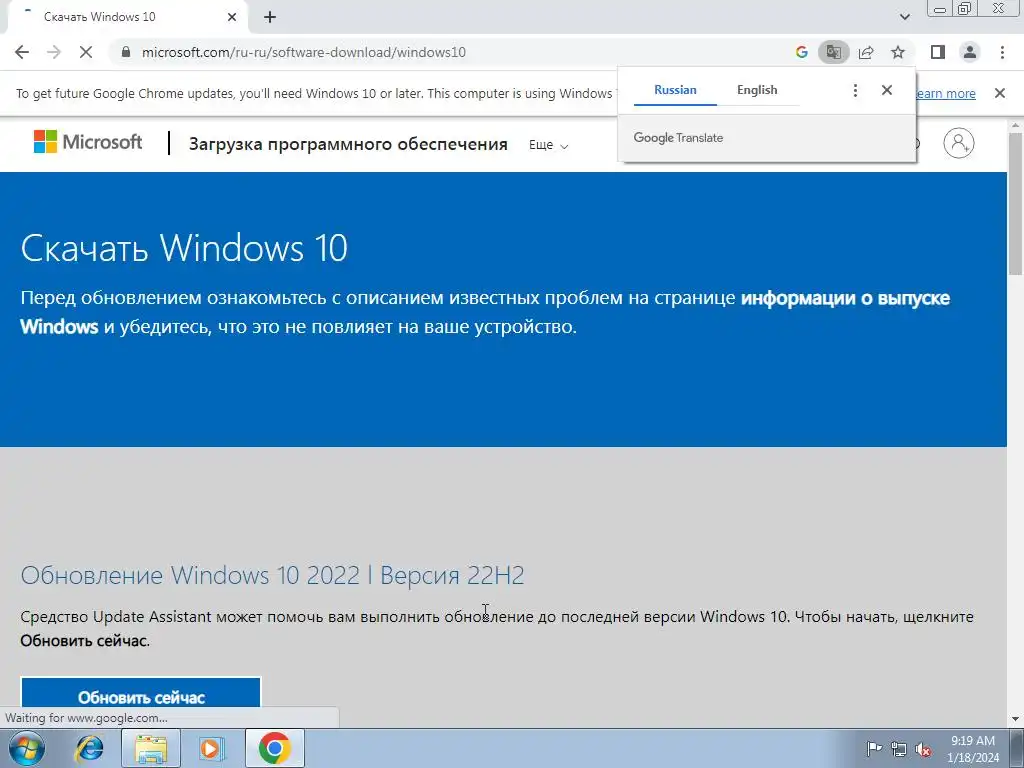Open the tab search chevron
The height and width of the screenshot is (768, 1024).
click(x=904, y=17)
